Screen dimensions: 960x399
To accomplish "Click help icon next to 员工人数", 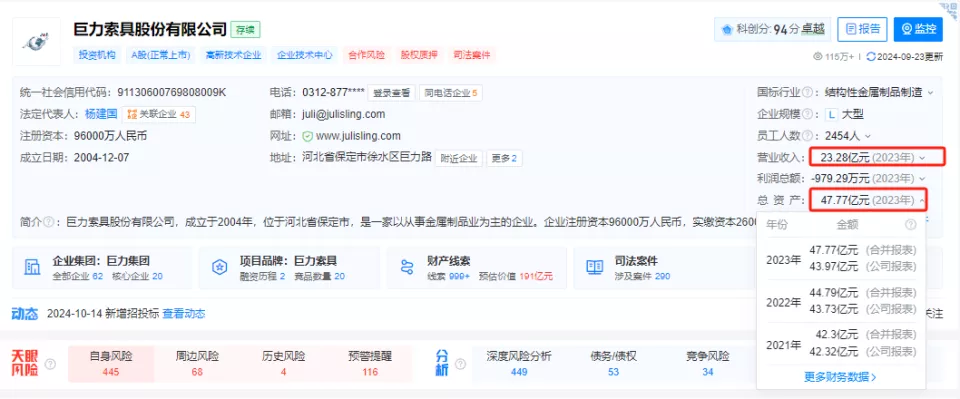I will [809, 135].
